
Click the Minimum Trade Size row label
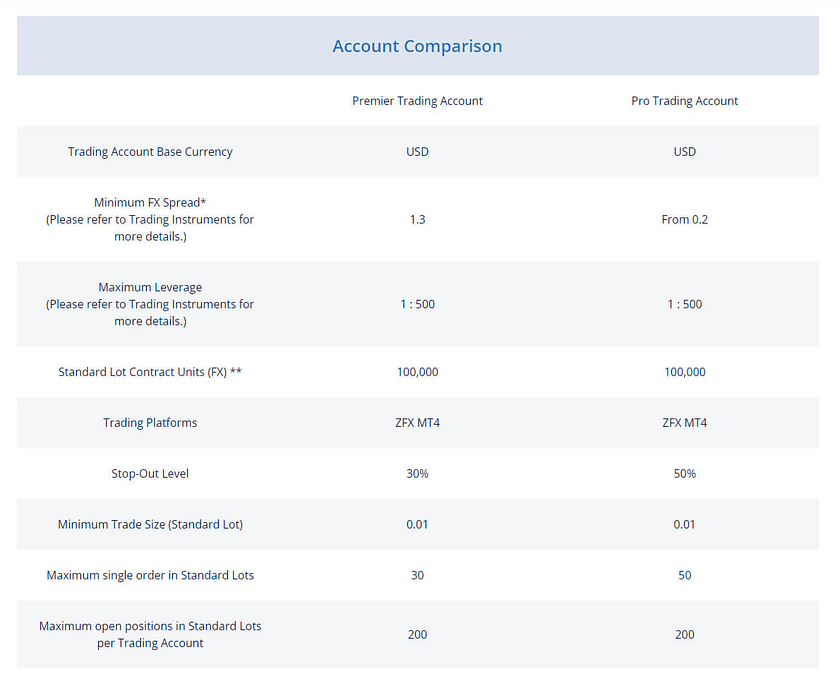pos(150,525)
